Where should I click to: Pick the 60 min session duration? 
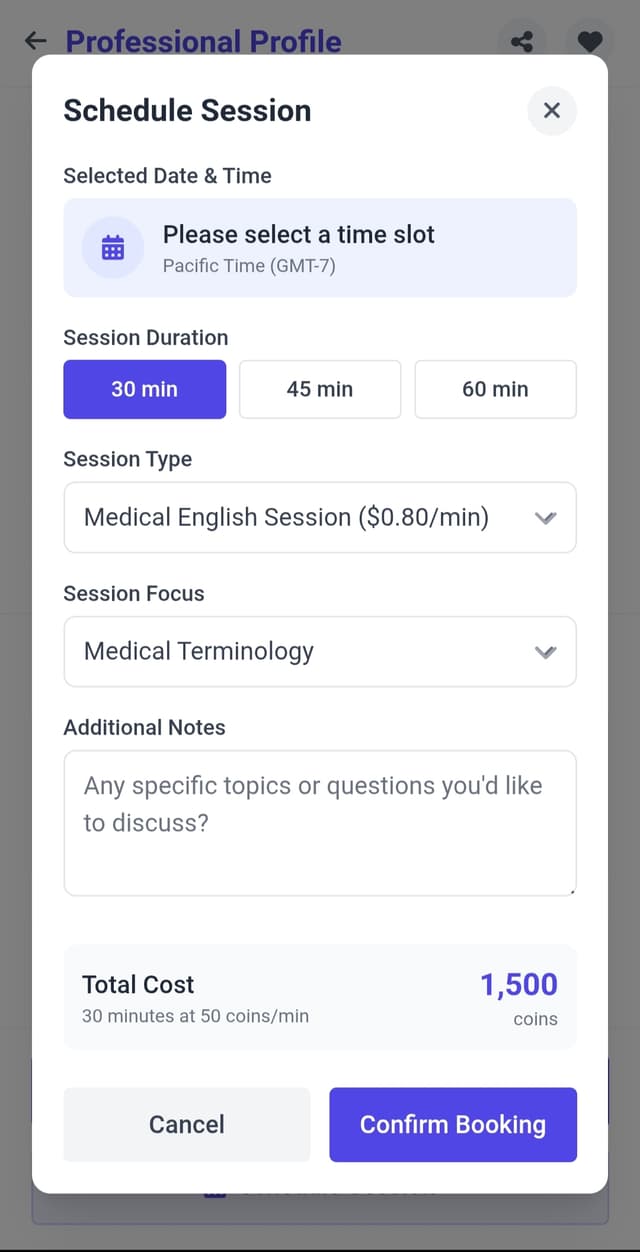[x=496, y=389]
